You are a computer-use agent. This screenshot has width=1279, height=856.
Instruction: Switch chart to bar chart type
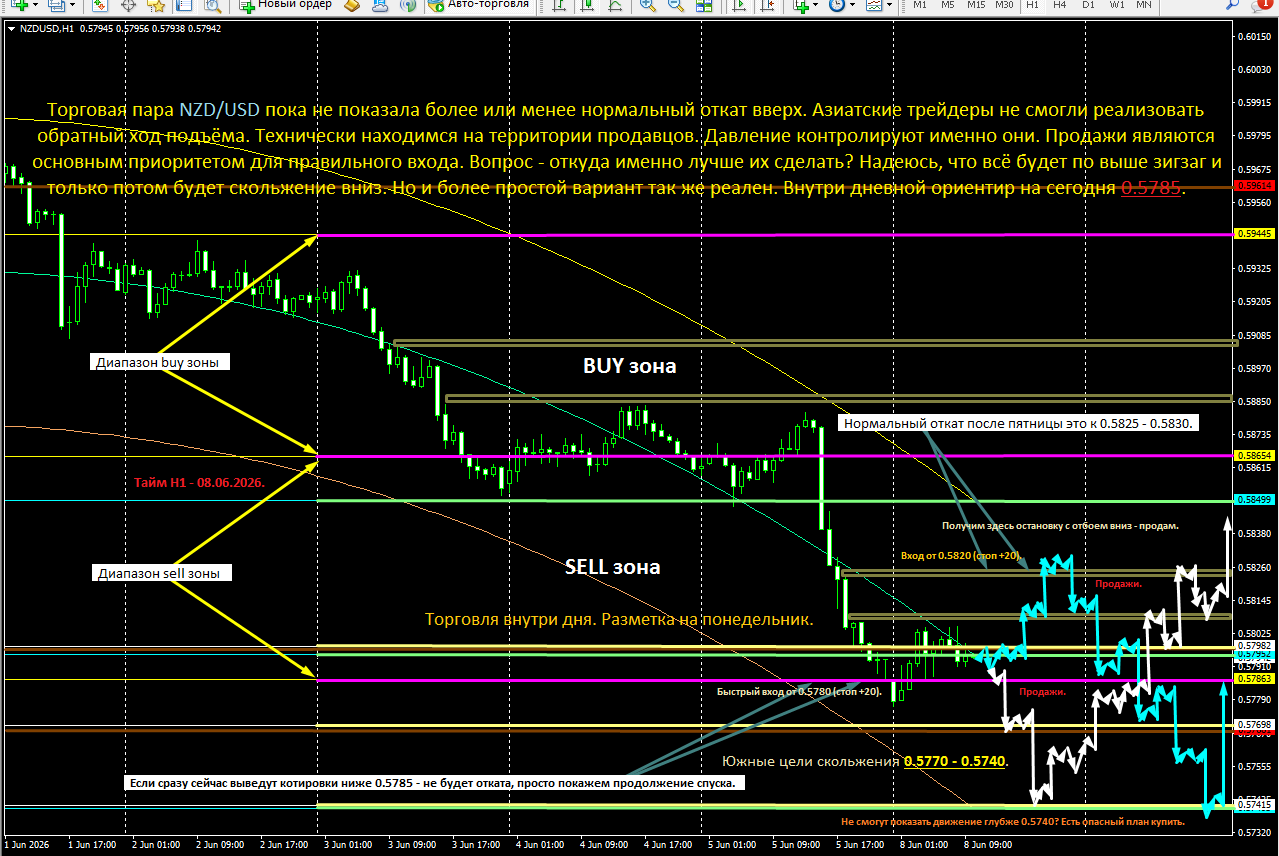pyautogui.click(x=558, y=5)
